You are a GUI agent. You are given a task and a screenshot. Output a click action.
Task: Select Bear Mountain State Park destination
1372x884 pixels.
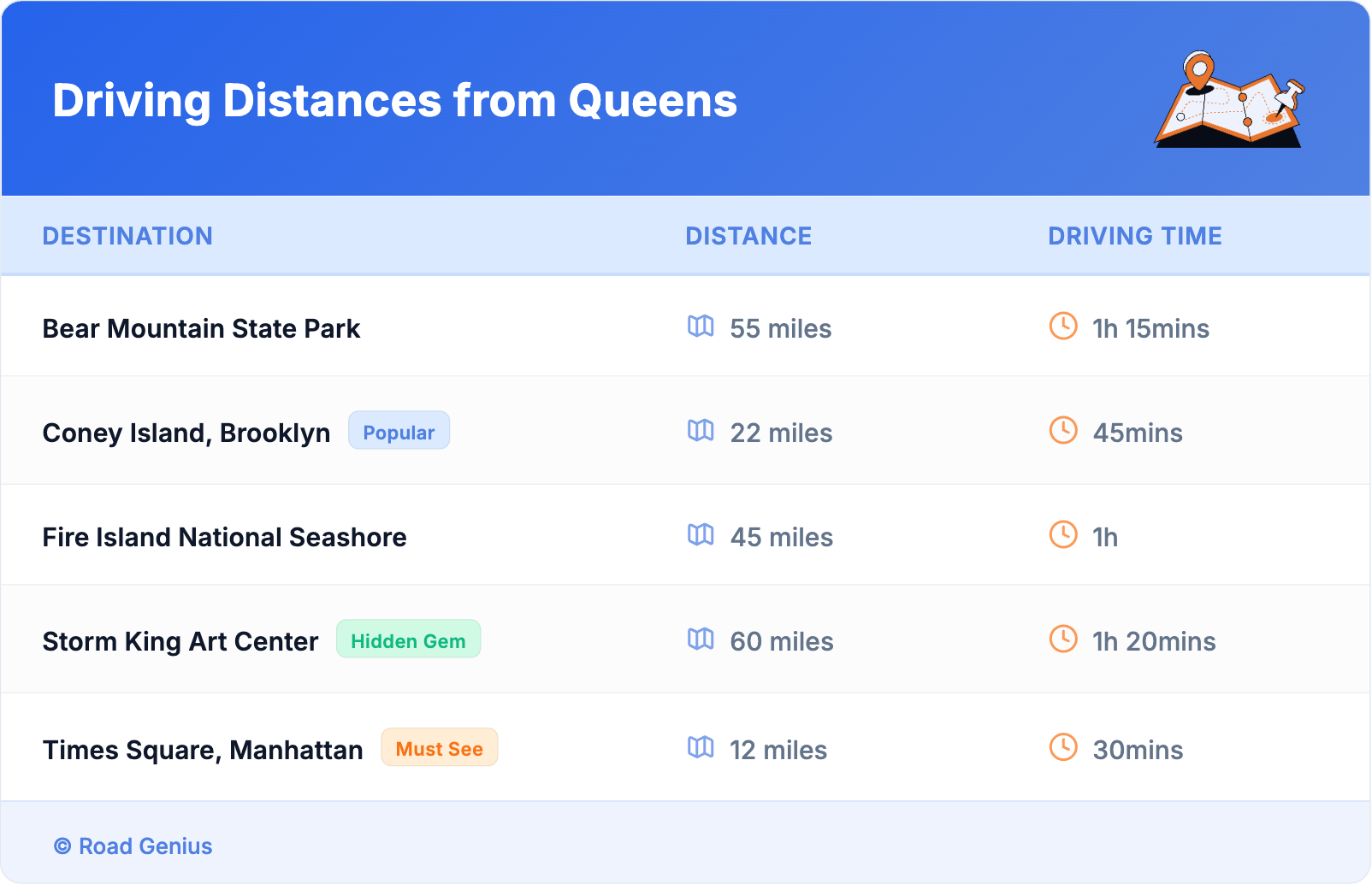click(x=201, y=329)
